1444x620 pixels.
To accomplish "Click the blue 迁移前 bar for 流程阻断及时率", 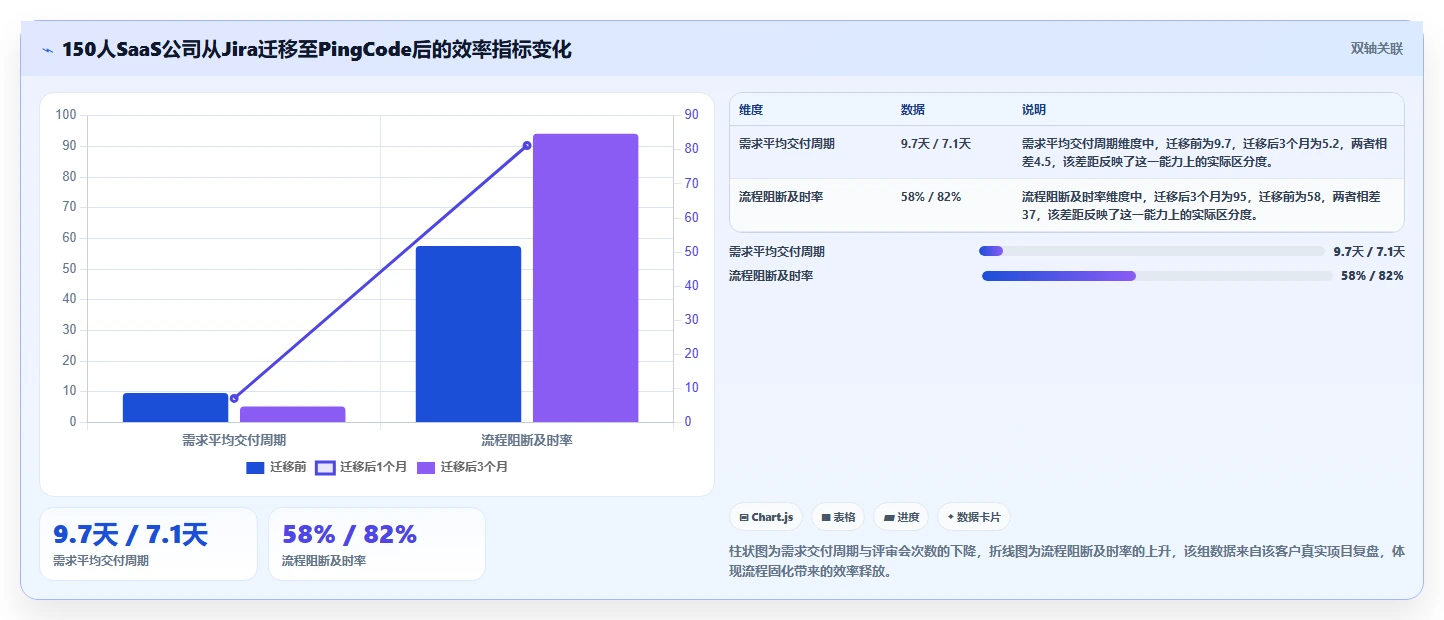I will tap(468, 334).
